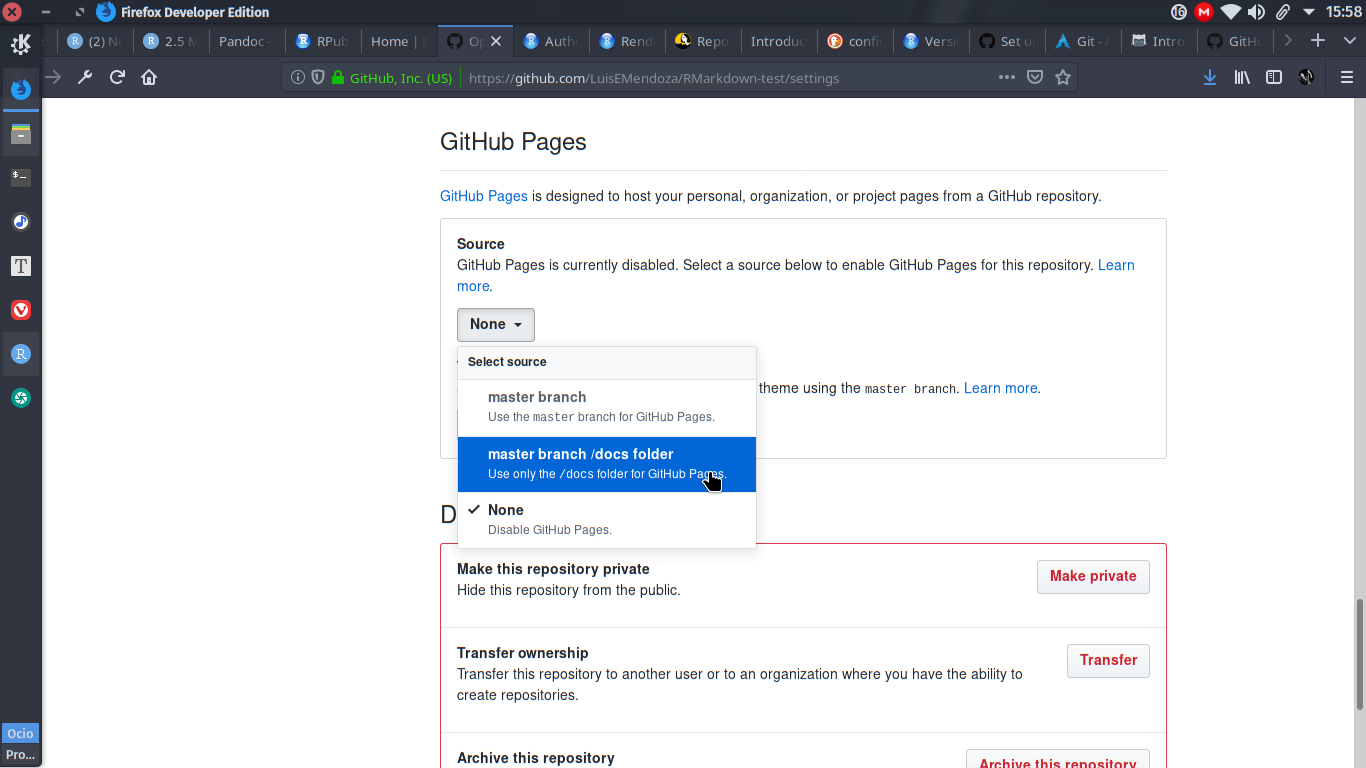Click the Archive this repository button

1057,760
